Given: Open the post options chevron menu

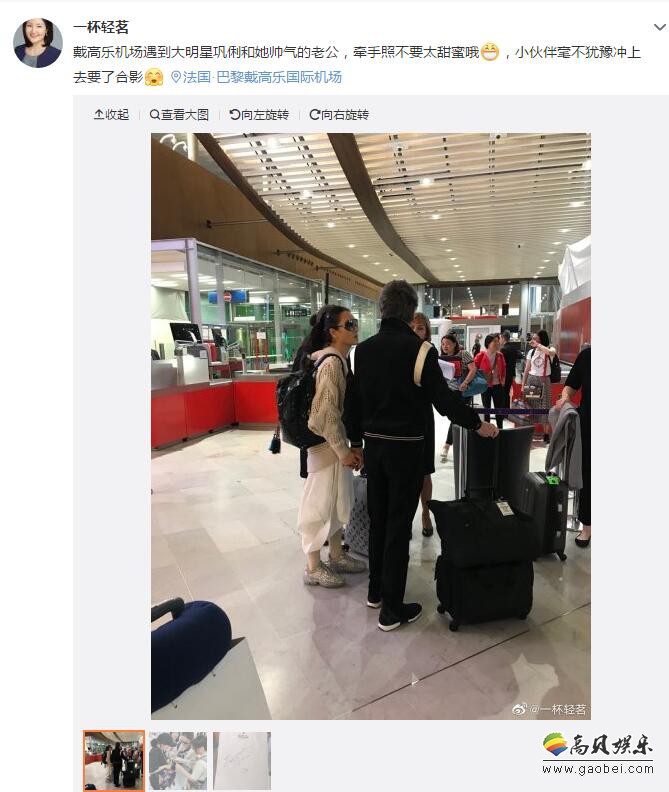Looking at the screenshot, I should pyautogui.click(x=659, y=27).
